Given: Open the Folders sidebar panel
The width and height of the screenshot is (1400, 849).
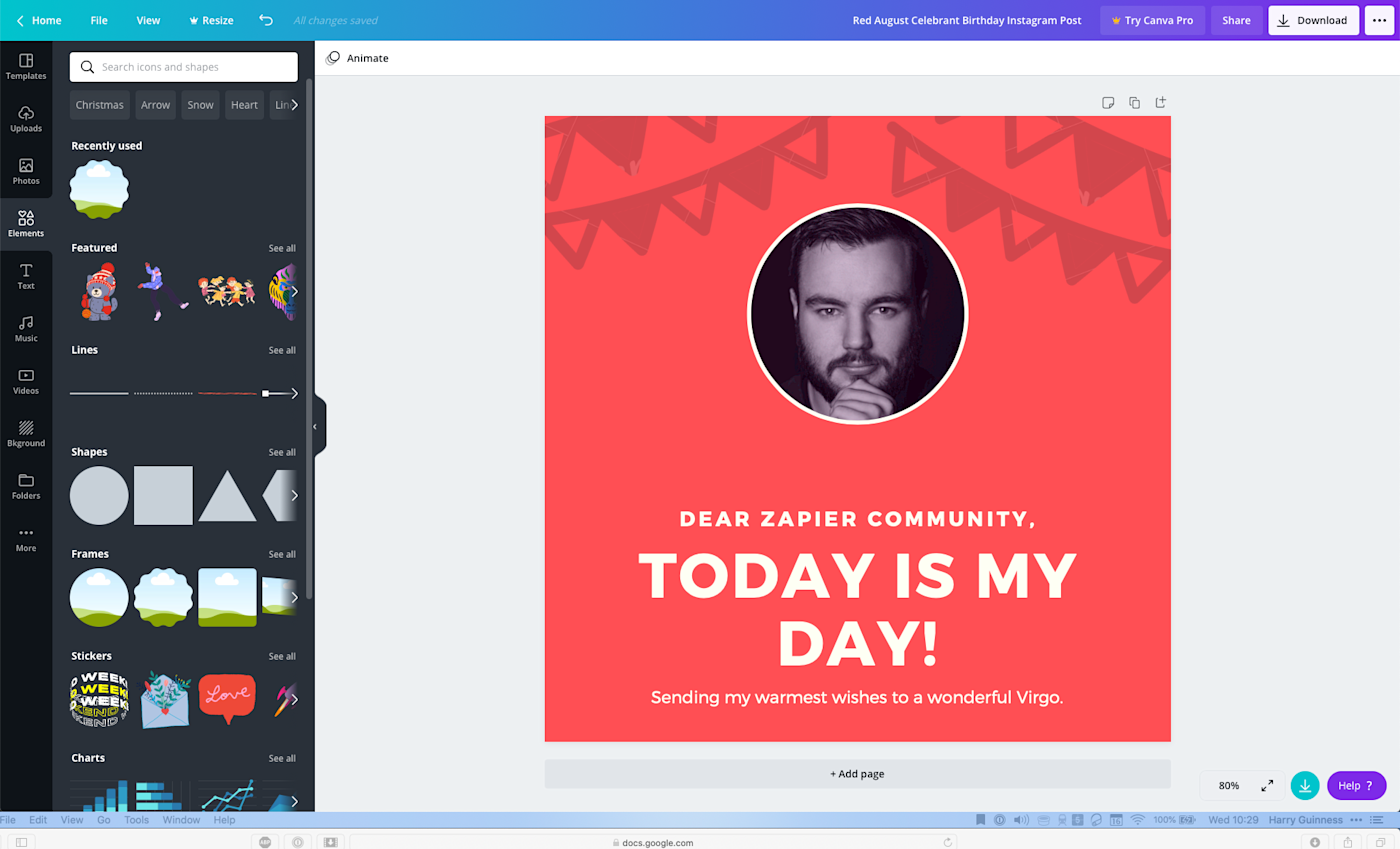Looking at the screenshot, I should 26,486.
